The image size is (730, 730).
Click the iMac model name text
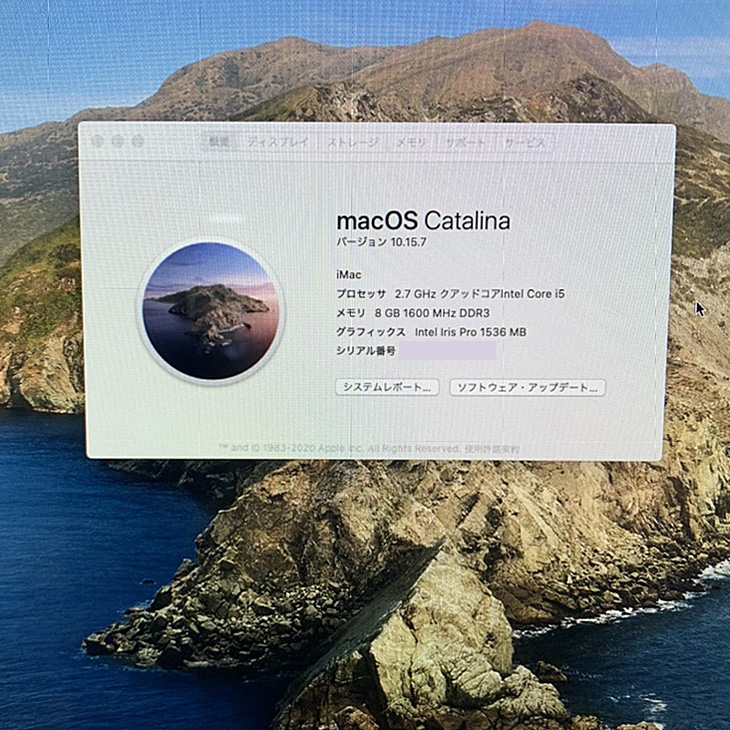(x=349, y=274)
